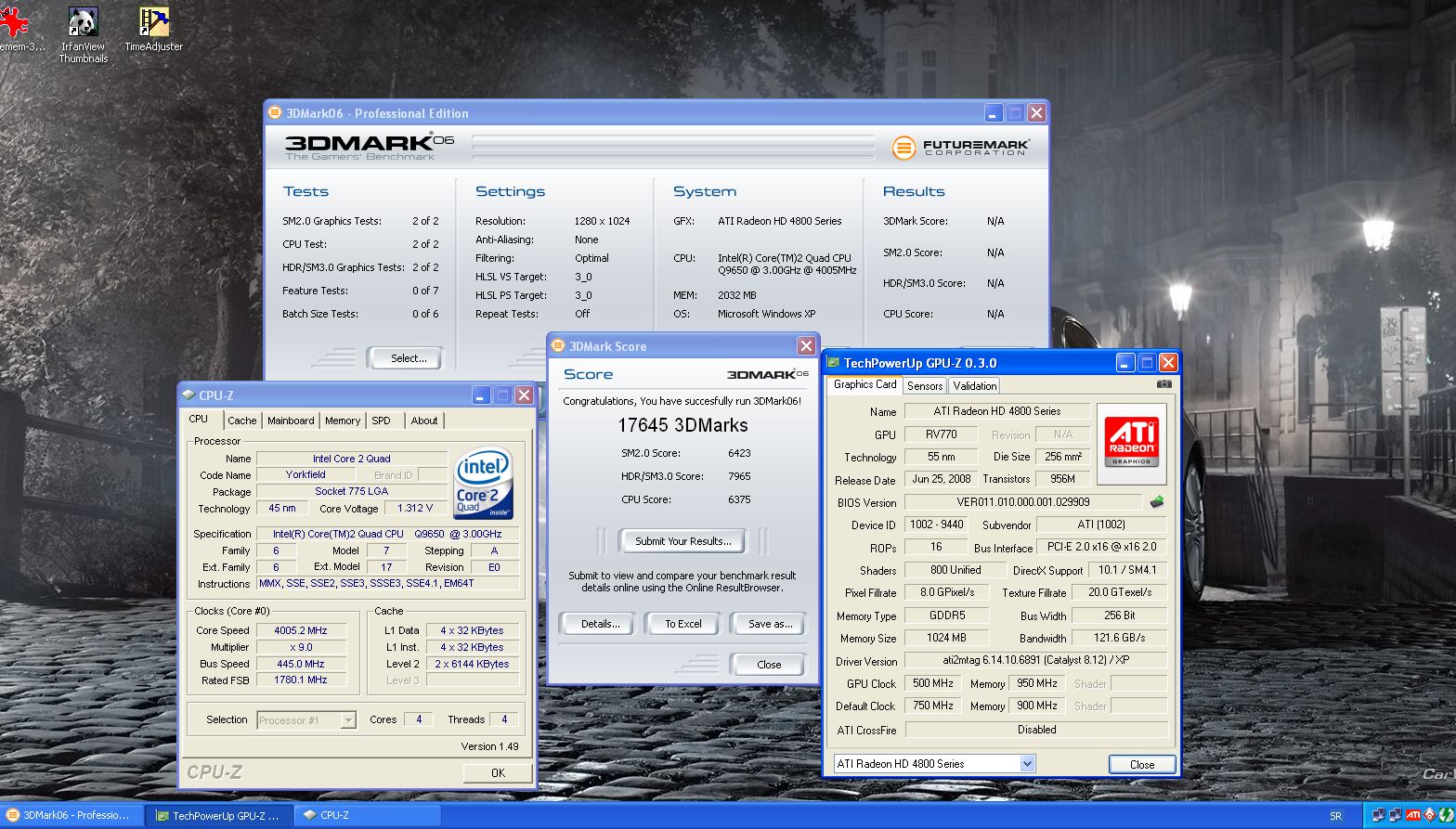The height and width of the screenshot is (829, 1456).
Task: Switch to TechPowerUp GPU-Z via its taskbar button
Action: coord(221,815)
